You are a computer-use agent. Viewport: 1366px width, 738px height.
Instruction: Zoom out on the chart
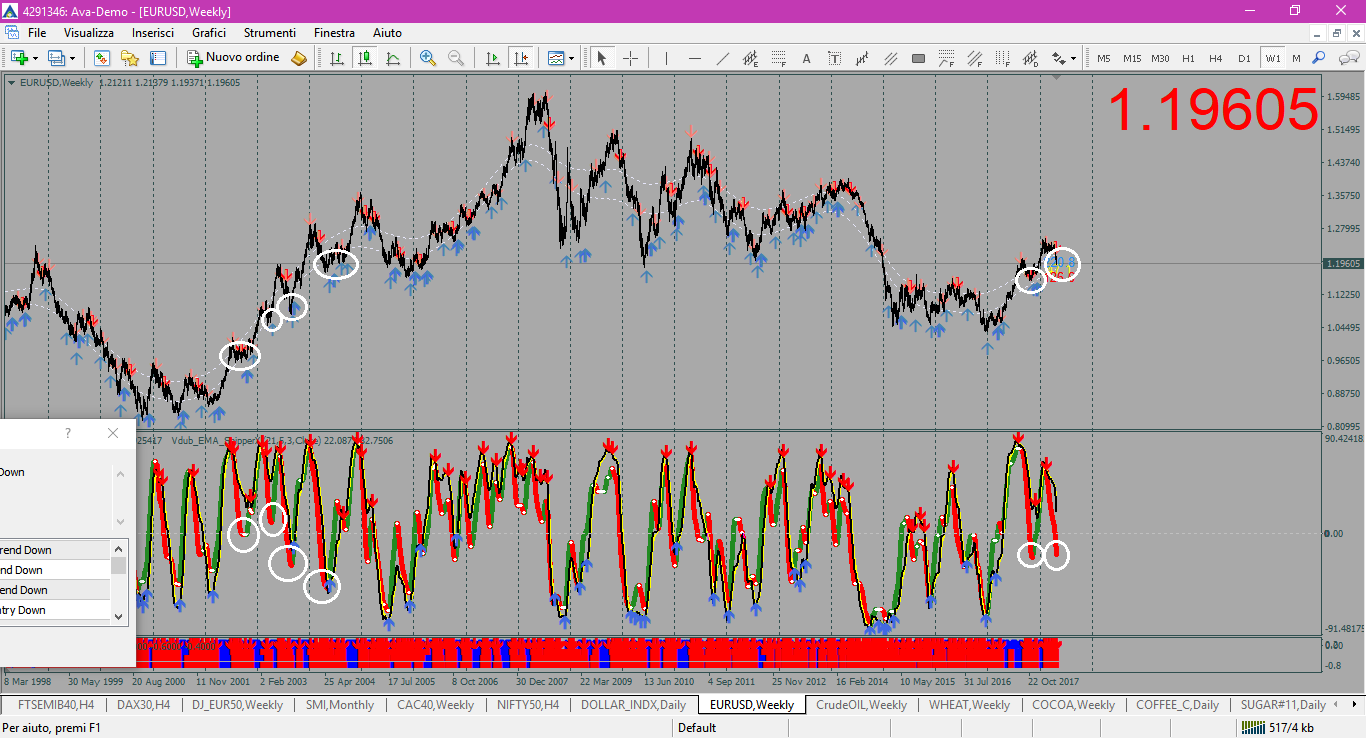[x=456, y=58]
